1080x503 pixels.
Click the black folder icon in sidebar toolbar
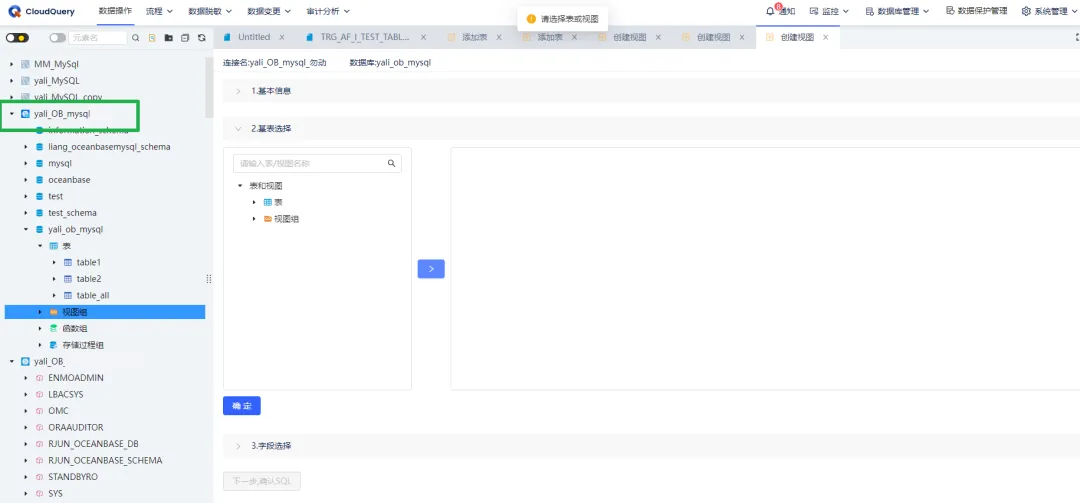[169, 38]
